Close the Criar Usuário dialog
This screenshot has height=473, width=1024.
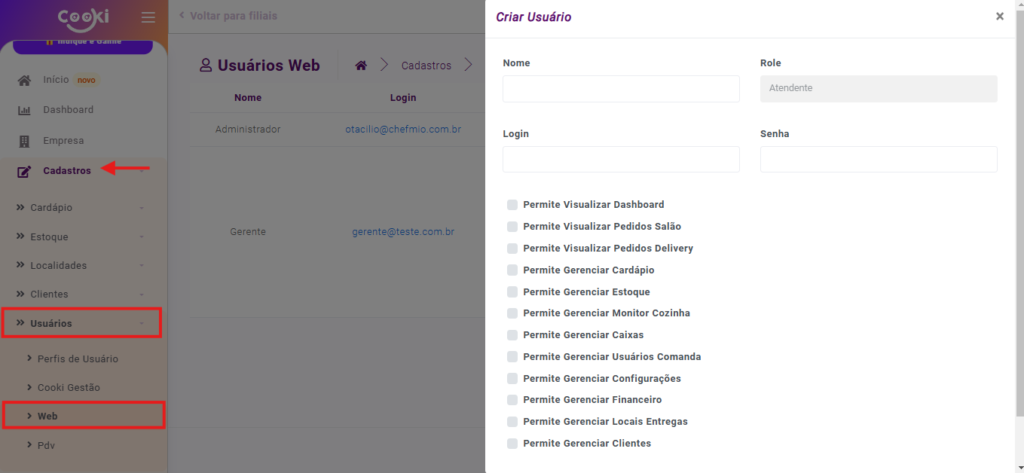coord(999,16)
